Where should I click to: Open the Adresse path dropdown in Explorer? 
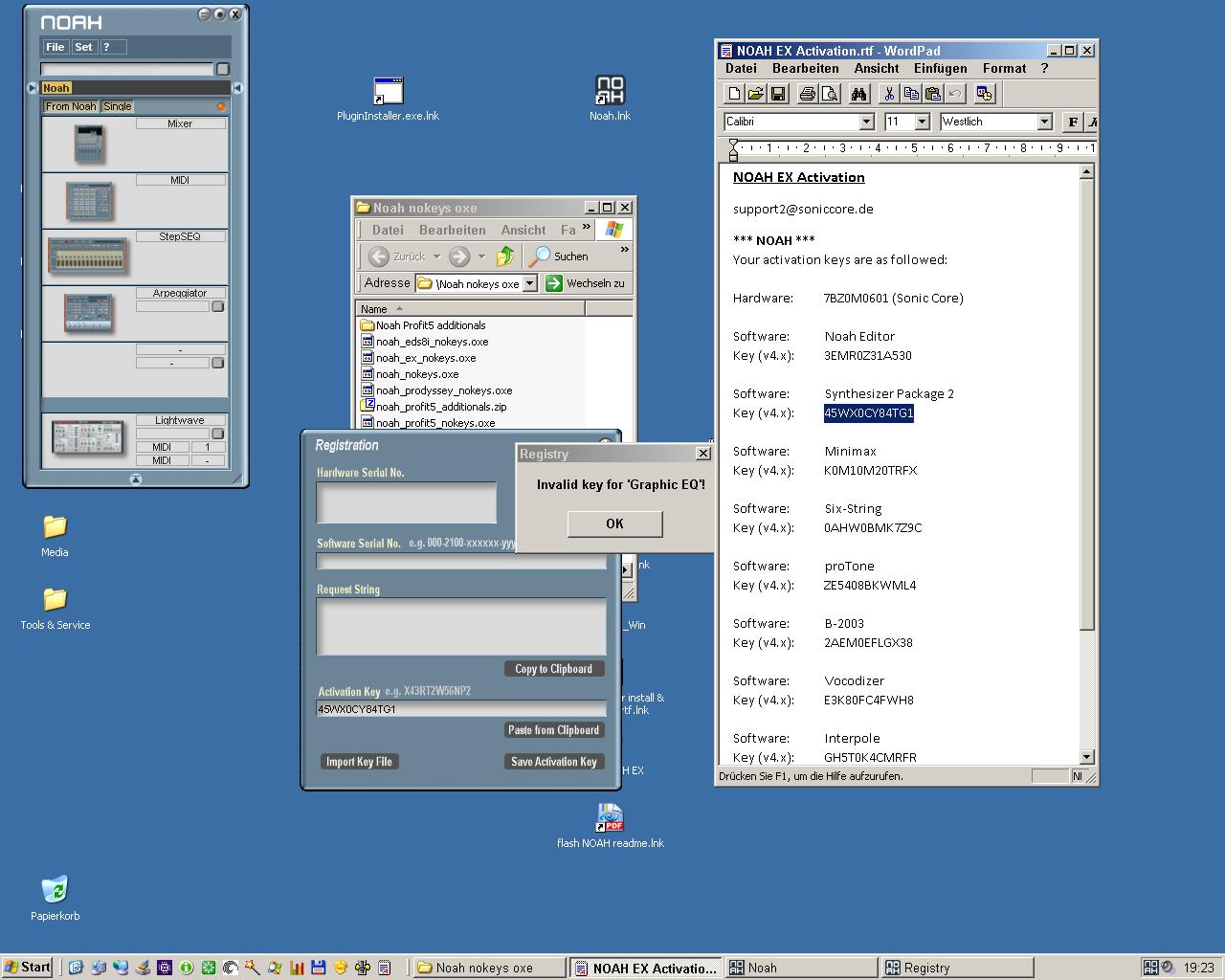(529, 283)
